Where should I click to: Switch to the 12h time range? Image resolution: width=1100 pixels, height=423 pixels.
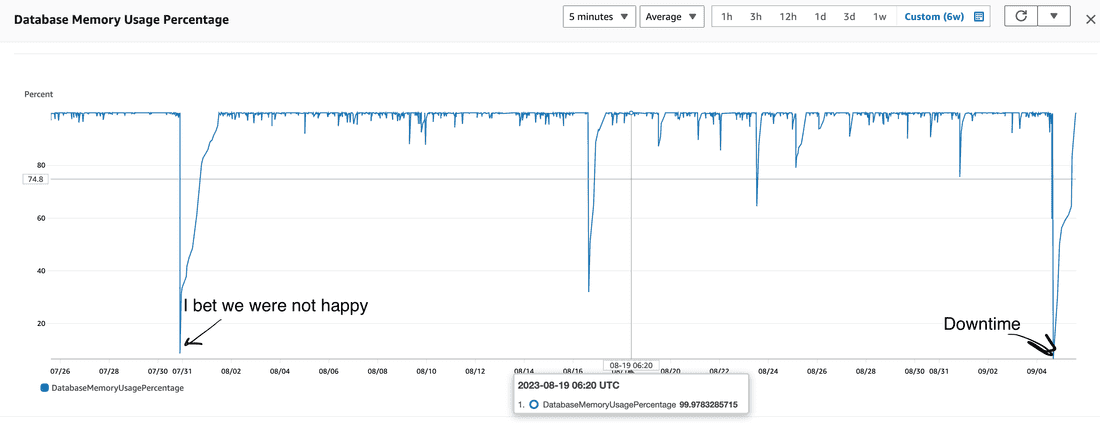[788, 17]
